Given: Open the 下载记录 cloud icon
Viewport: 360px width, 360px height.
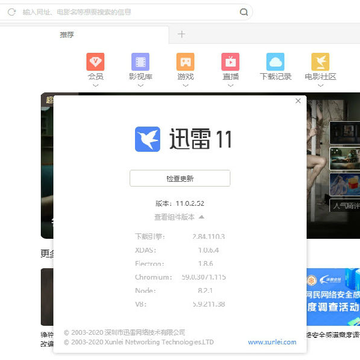Looking at the screenshot, I should (x=275, y=62).
